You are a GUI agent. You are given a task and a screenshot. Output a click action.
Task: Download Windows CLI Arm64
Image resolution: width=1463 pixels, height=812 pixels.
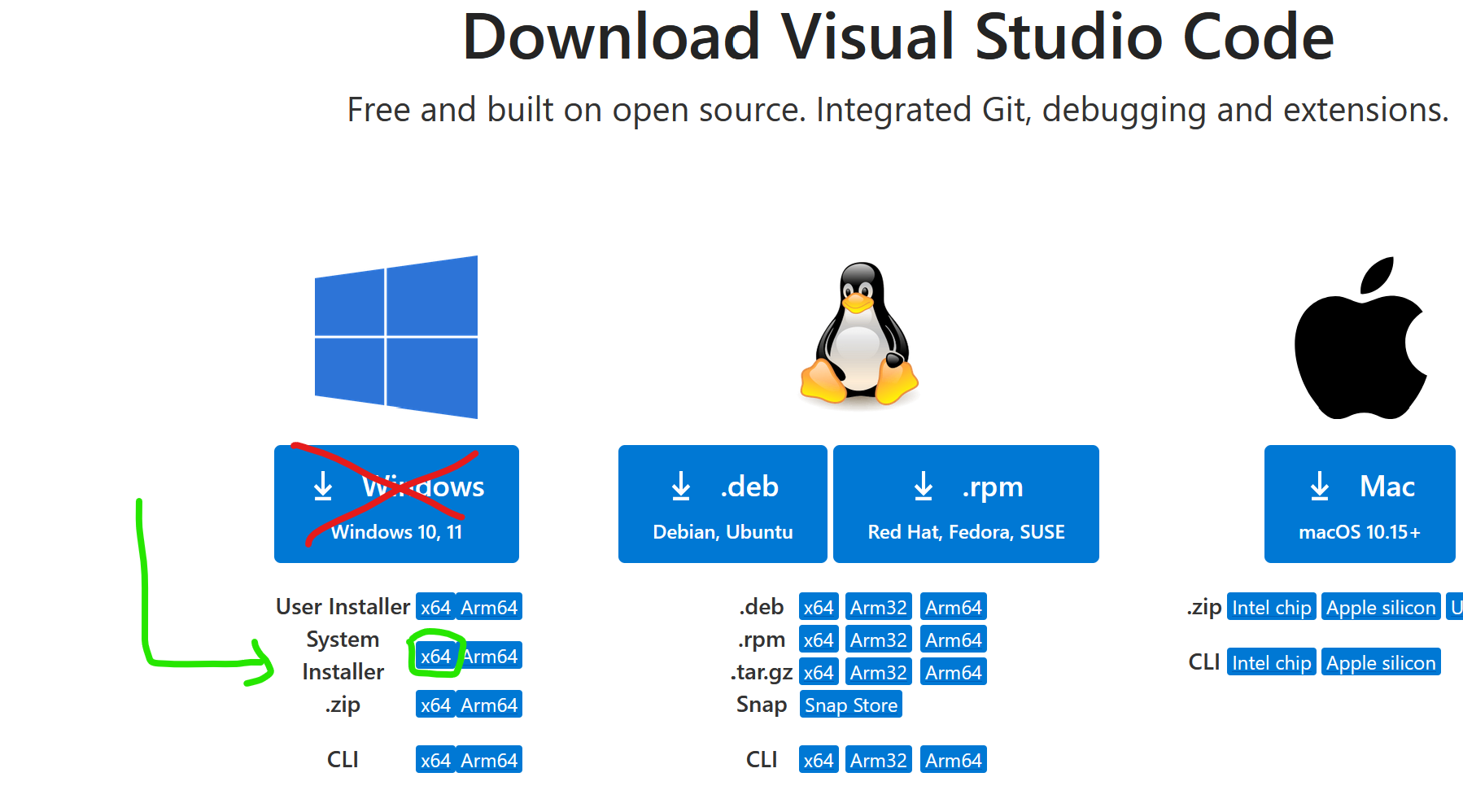(489, 760)
